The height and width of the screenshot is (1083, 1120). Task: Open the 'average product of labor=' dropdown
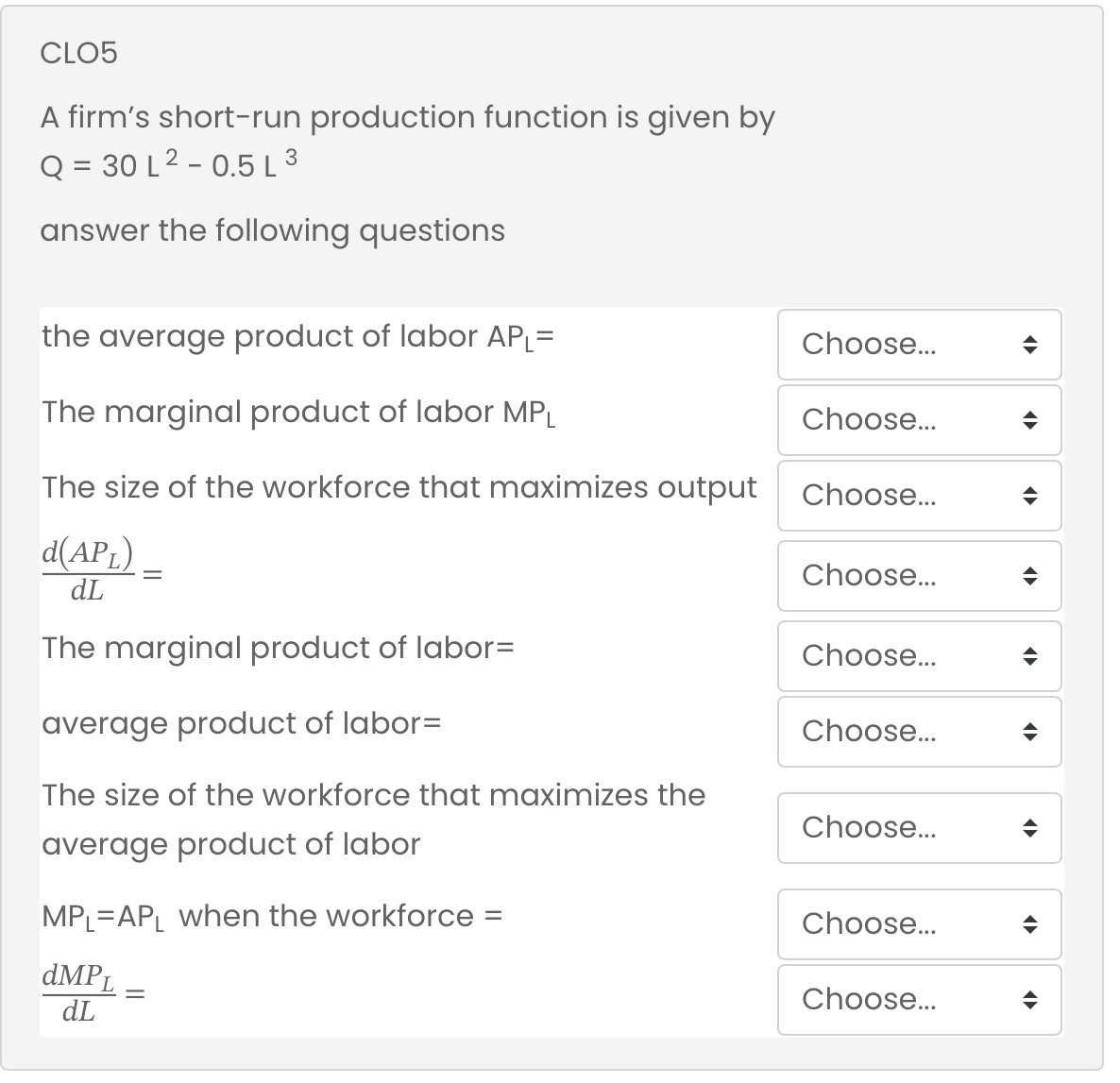click(x=918, y=732)
